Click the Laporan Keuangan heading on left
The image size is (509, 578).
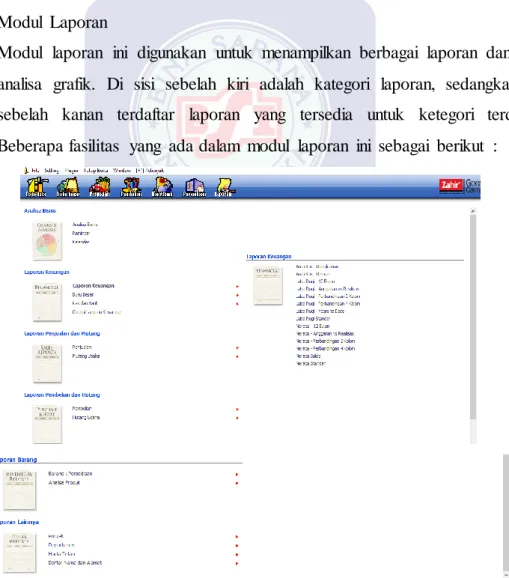(x=46, y=272)
